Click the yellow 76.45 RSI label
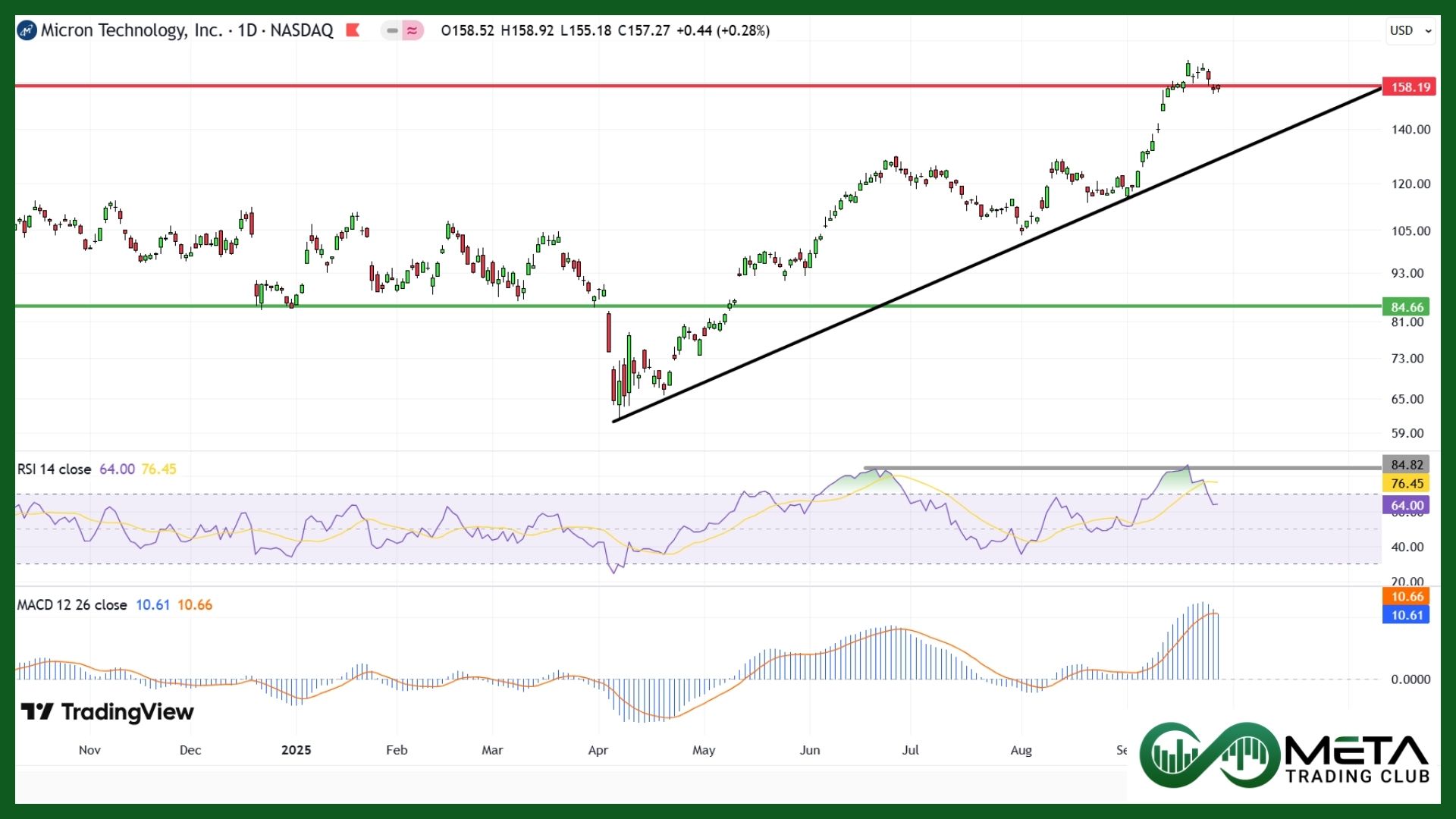 (1407, 484)
